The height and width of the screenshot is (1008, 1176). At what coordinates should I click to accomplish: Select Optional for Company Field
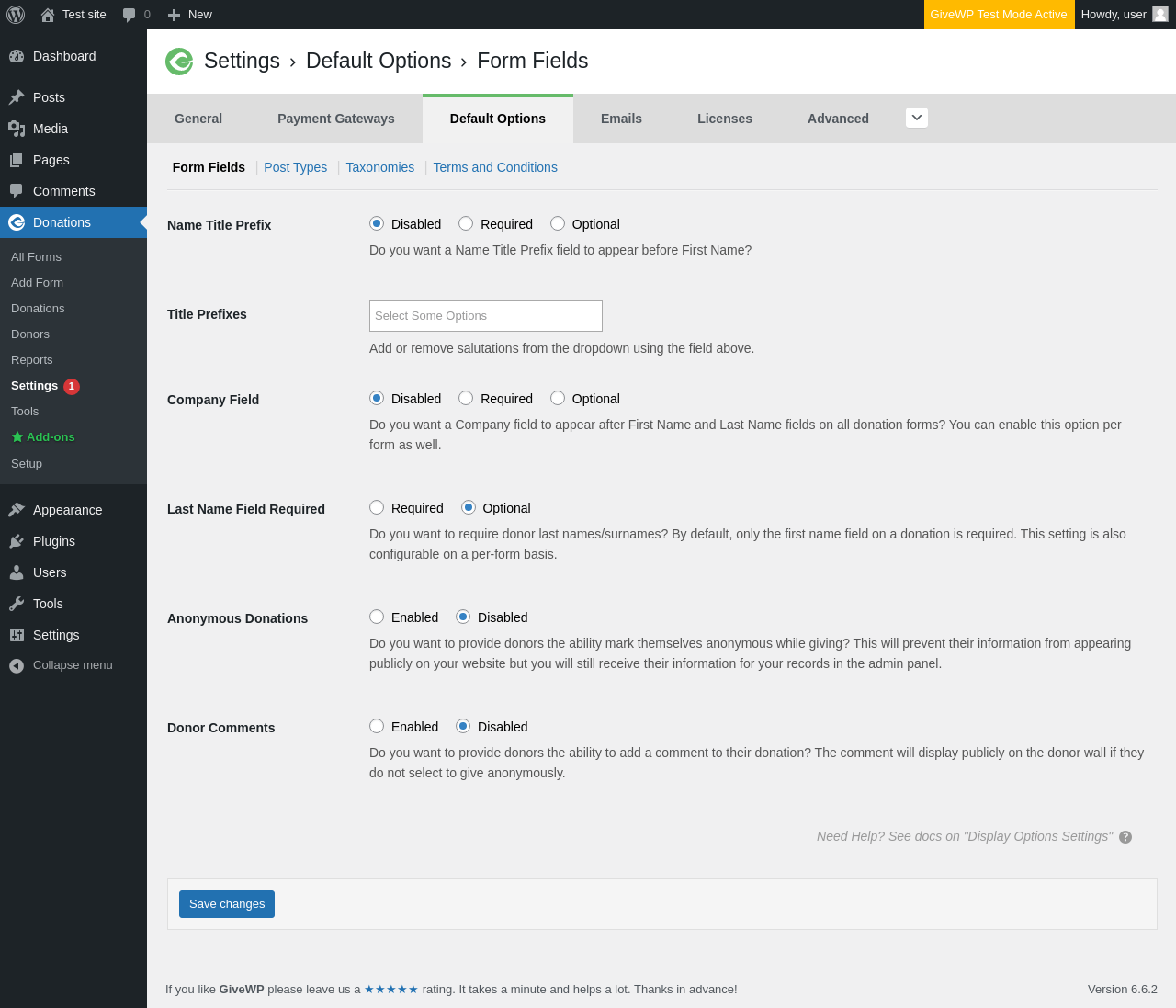tap(558, 398)
